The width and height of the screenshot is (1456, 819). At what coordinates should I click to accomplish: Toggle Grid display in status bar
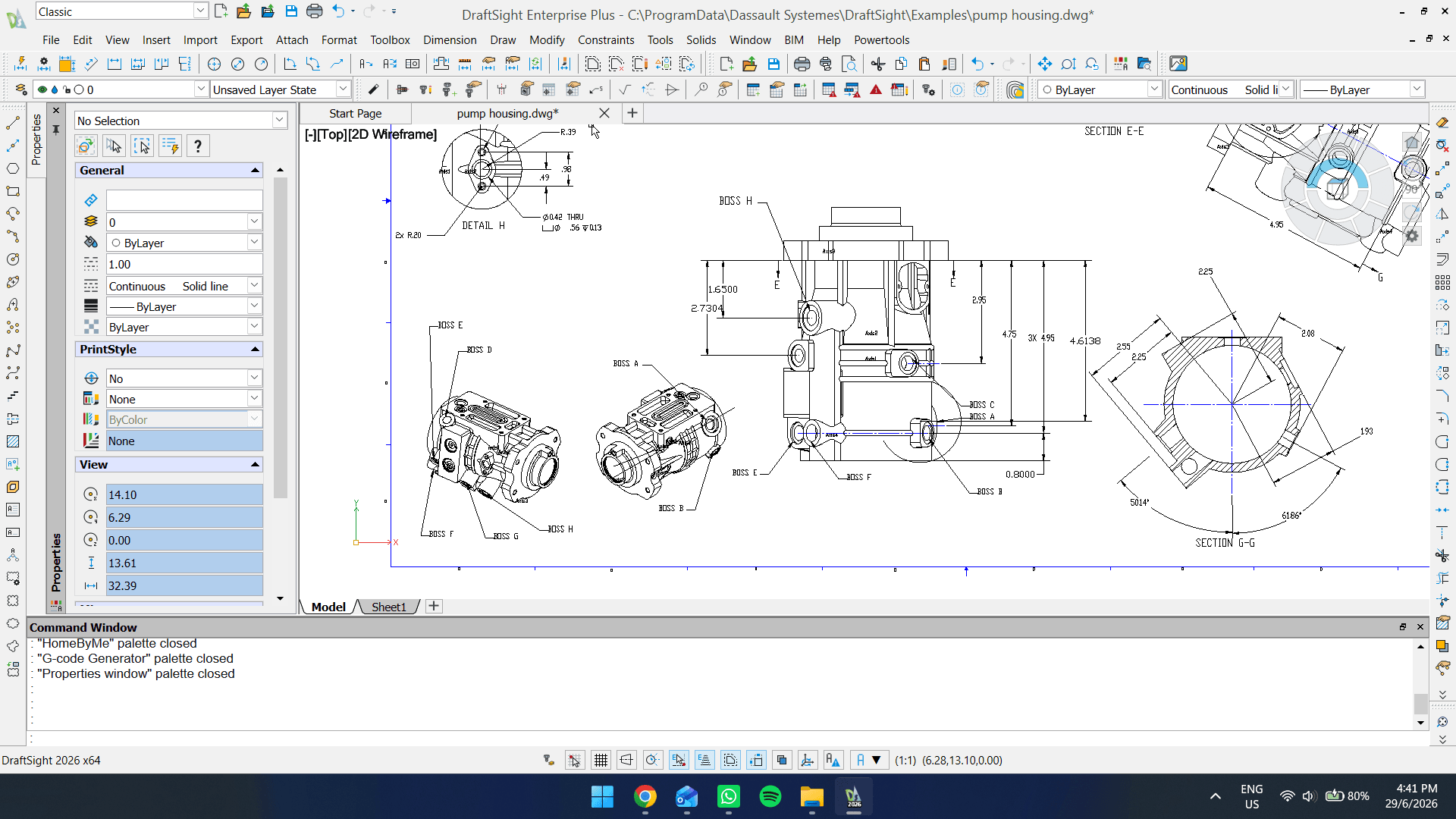(601, 760)
